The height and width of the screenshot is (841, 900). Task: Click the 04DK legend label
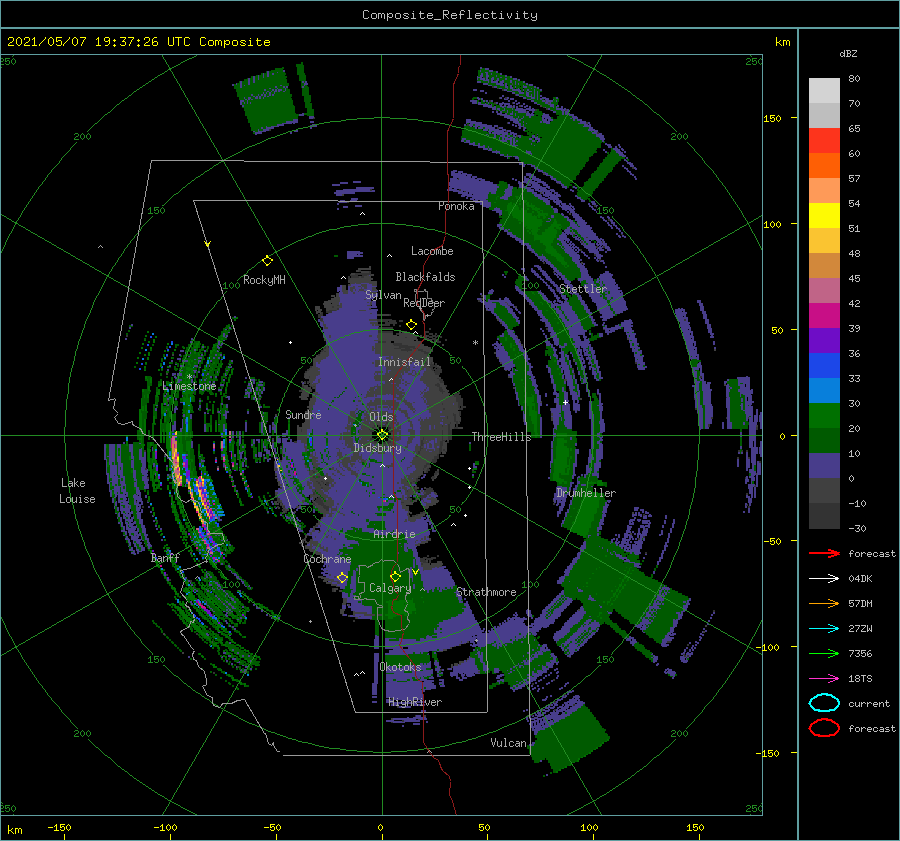click(860, 579)
